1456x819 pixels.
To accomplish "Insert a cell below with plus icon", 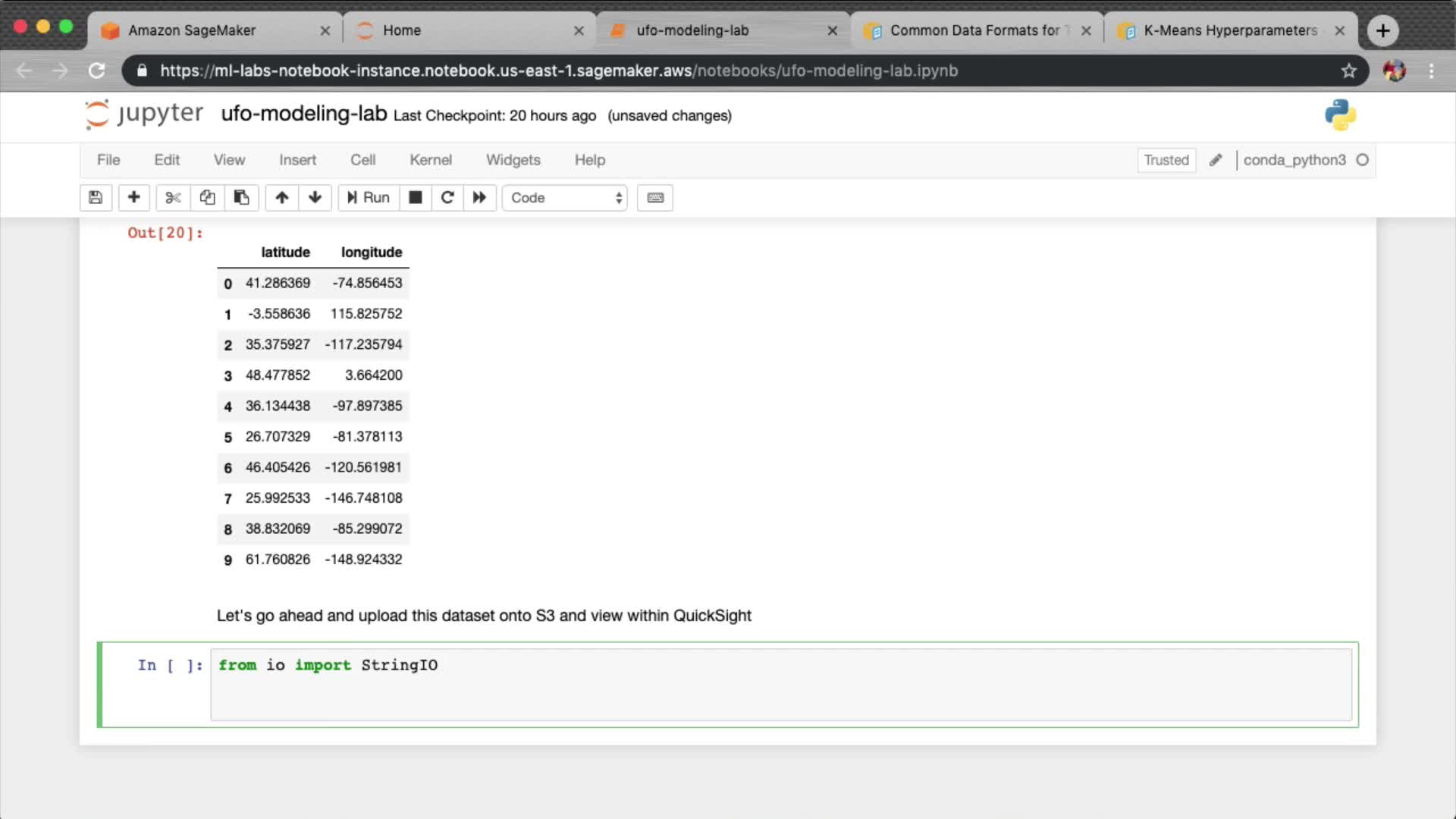I will tap(133, 198).
